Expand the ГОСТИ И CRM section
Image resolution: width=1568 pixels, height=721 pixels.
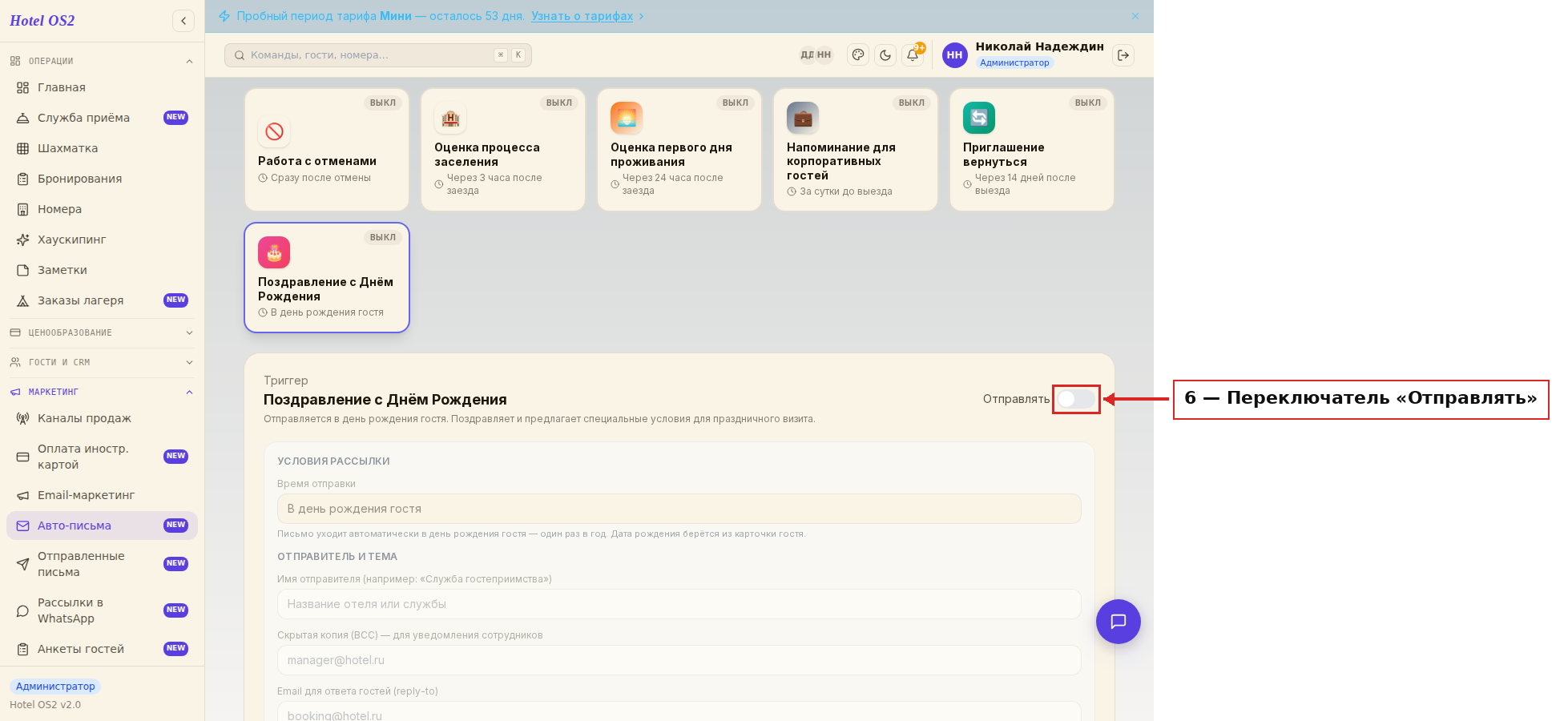102,362
